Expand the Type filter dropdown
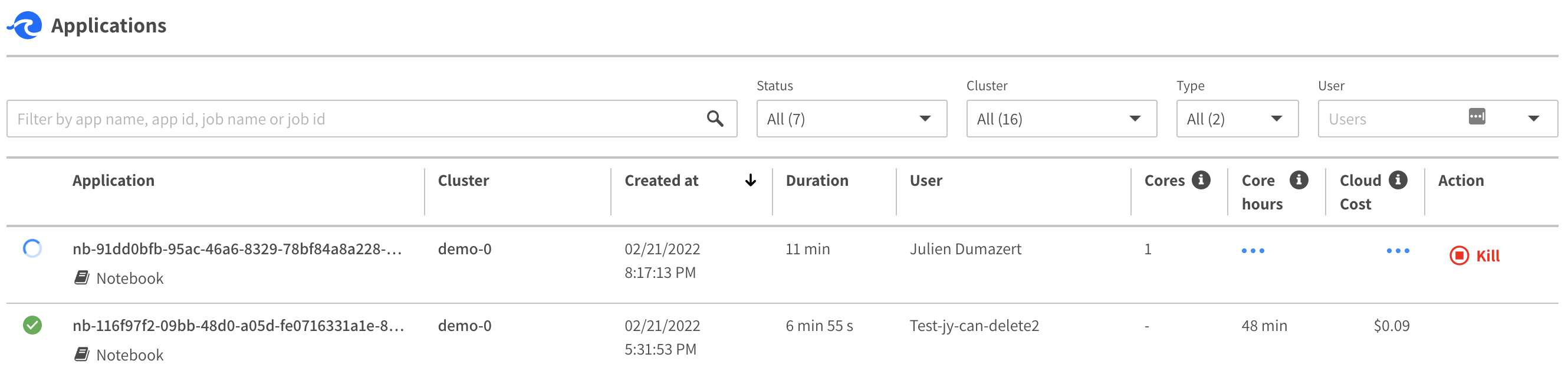Screen dimensions: 1568x377 point(1236,119)
